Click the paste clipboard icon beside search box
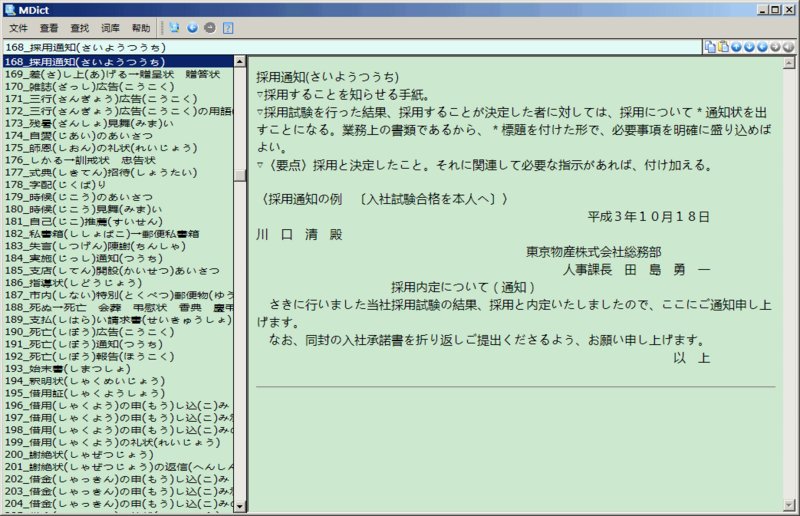 point(722,46)
